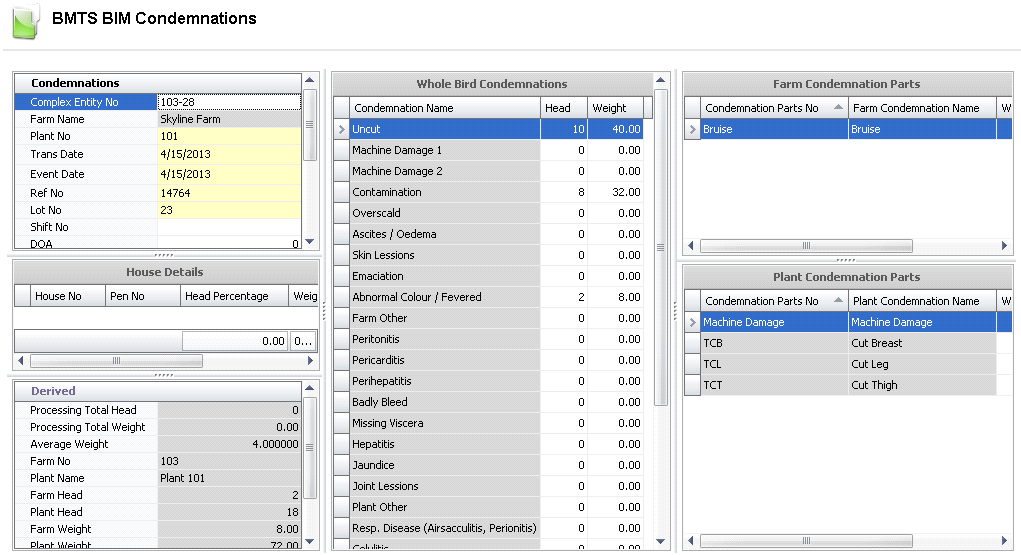
Task: Click scroll-down arrow of Whole Bird Condemnations
Action: (660, 541)
